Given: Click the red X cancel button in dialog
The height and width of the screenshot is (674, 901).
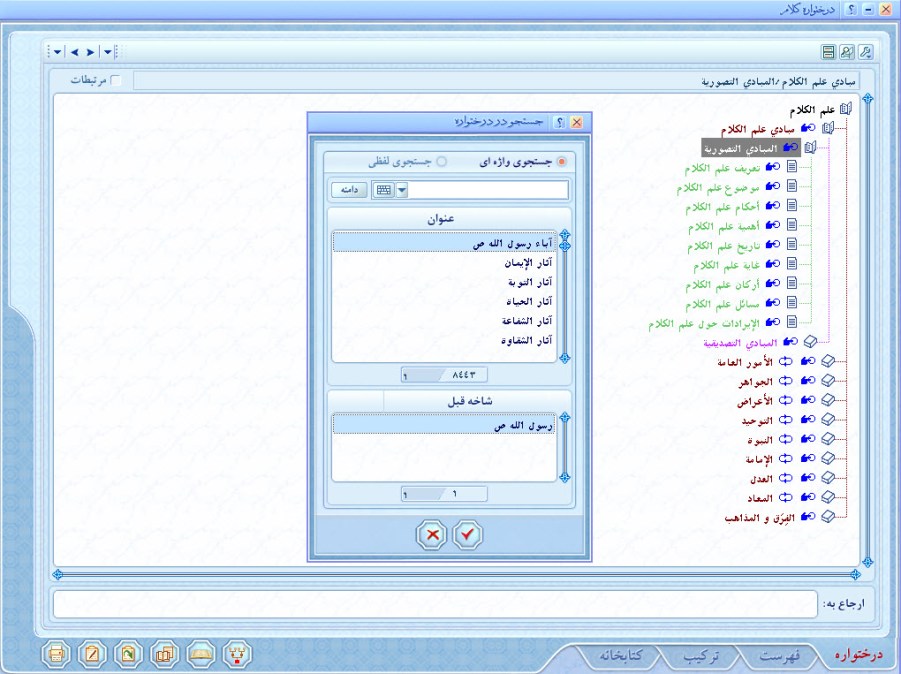Looking at the screenshot, I should pyautogui.click(x=432, y=535).
